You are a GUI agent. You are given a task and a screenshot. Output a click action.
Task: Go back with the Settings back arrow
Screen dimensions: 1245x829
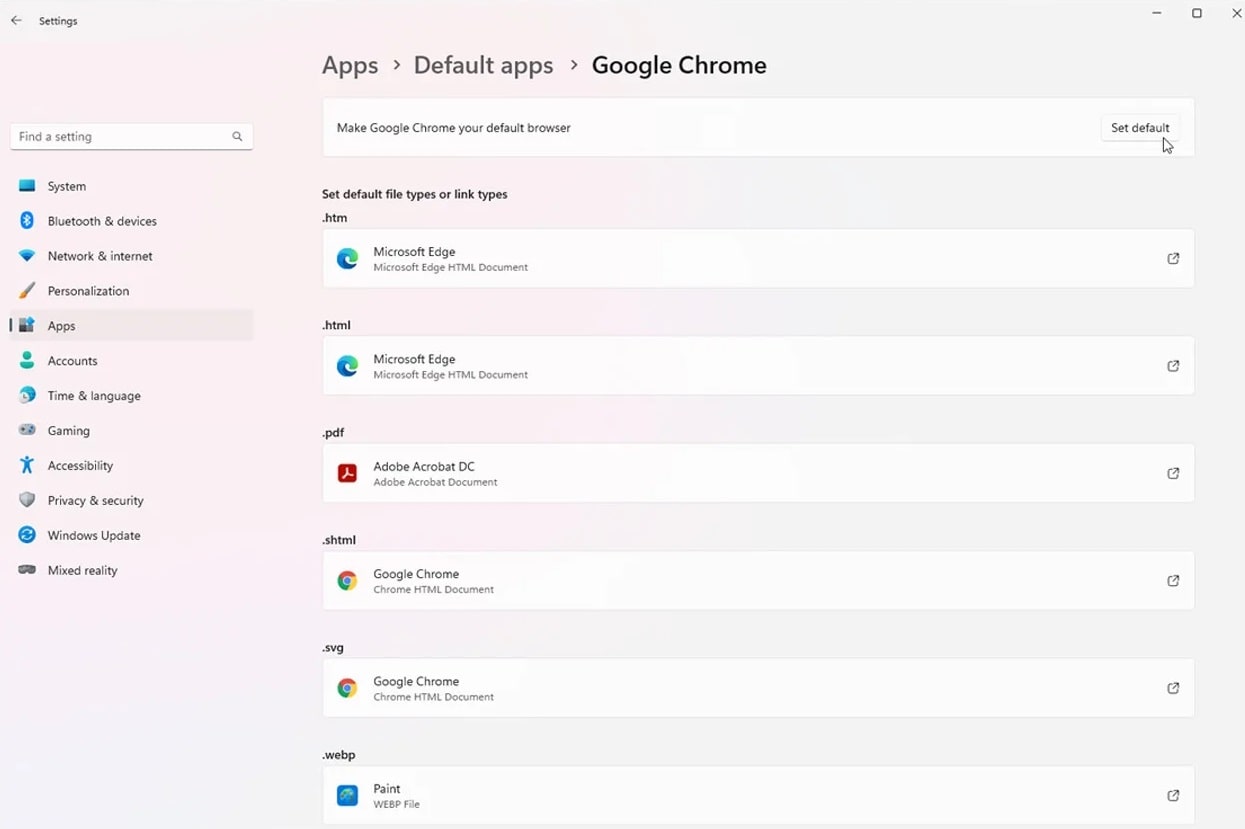16,20
